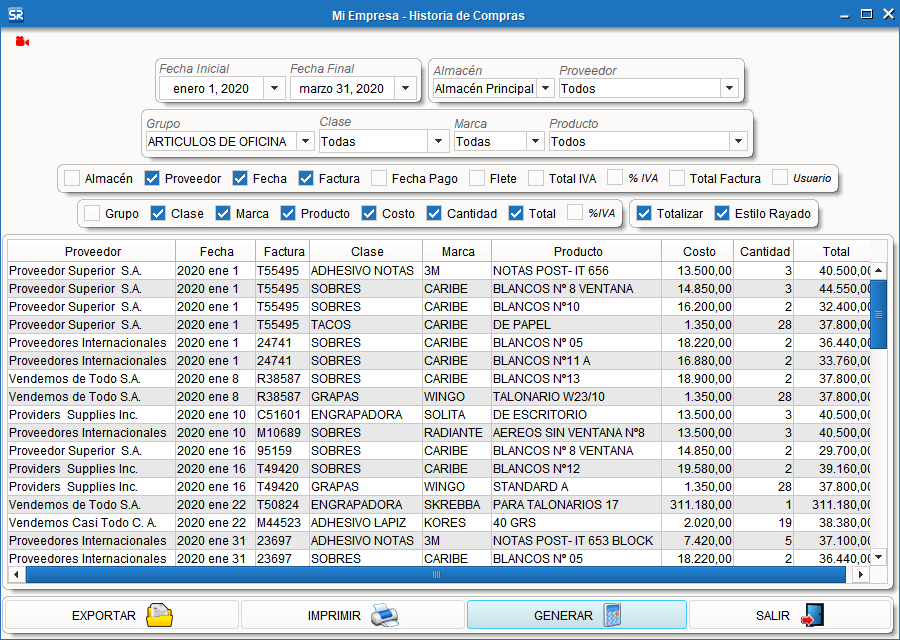Click the vertical scrollbar thumb

click(878, 315)
